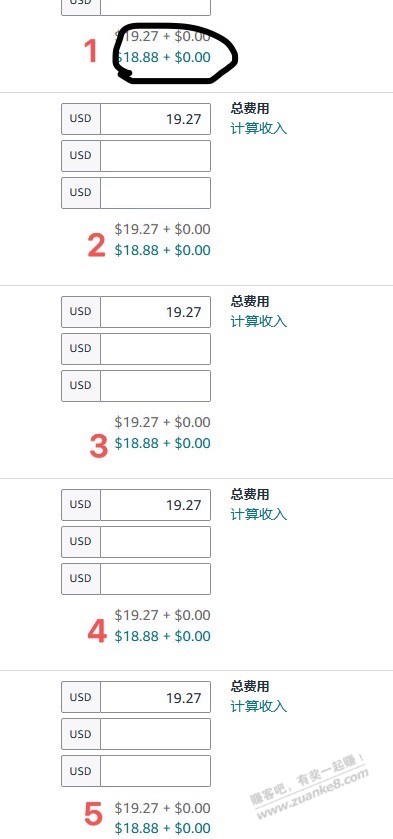Click the circled $18.88 + $0.00 price link
The width and height of the screenshot is (393, 839).
163,57
